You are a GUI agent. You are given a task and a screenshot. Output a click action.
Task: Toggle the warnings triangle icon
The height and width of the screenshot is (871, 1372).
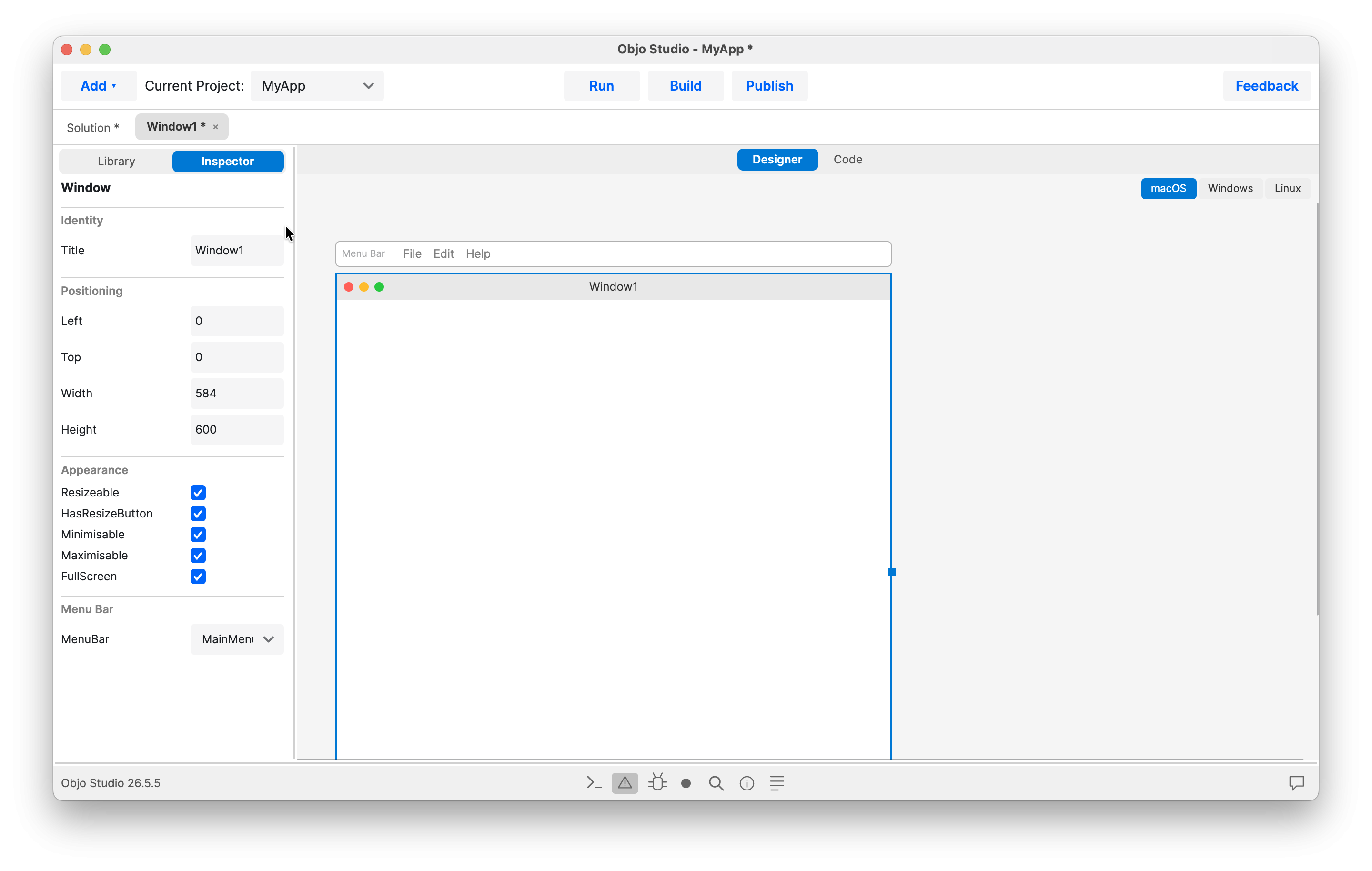[x=625, y=783]
